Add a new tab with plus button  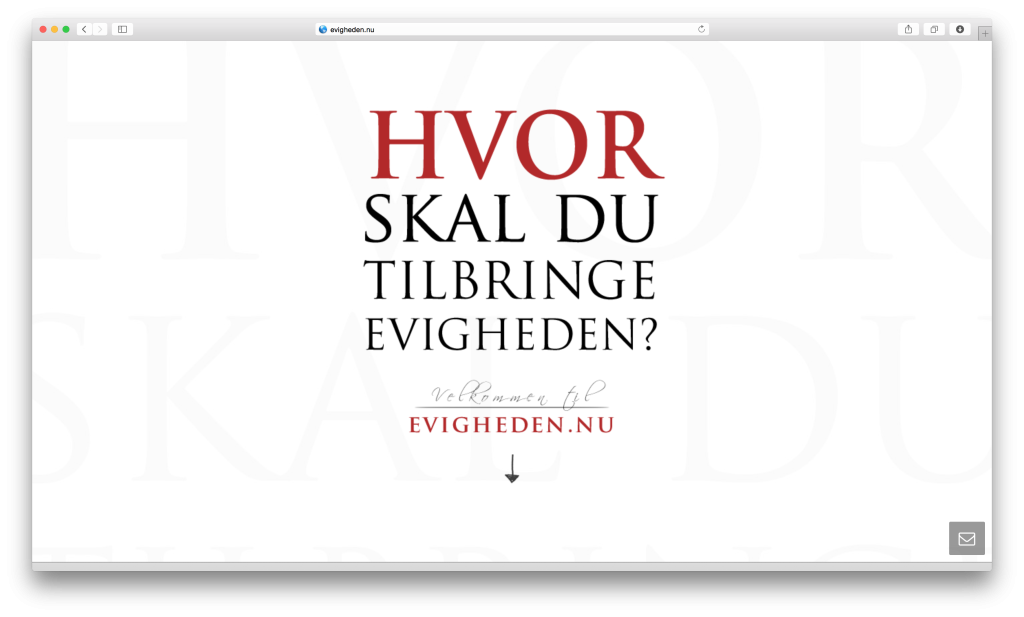click(985, 33)
